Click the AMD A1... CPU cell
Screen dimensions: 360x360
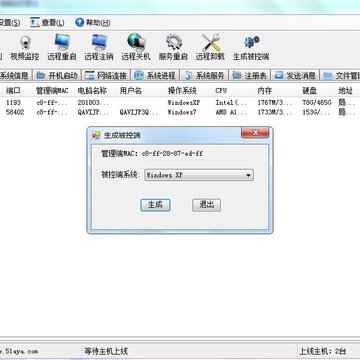[x=231, y=112]
